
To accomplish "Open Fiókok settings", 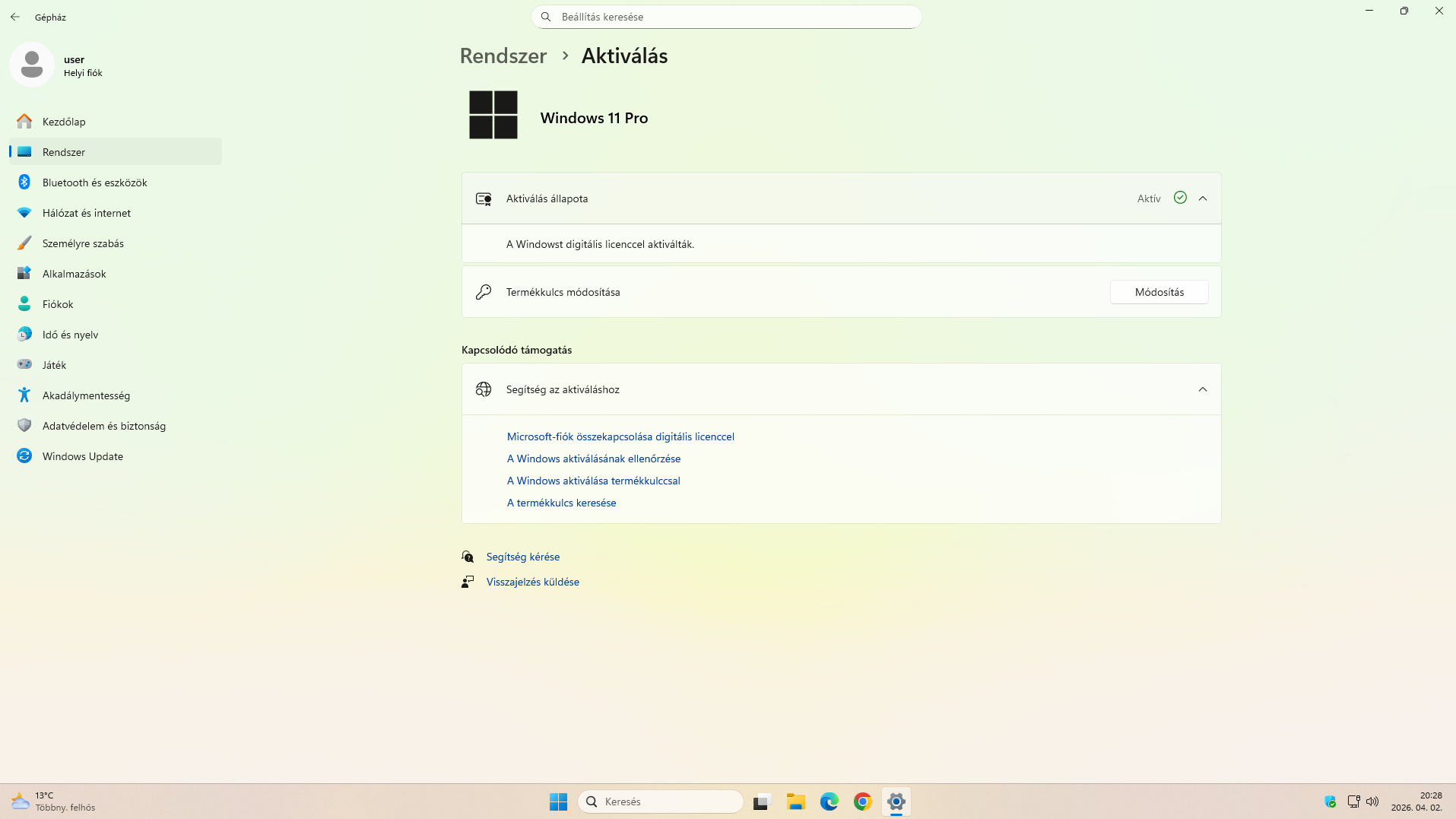I will (116, 304).
